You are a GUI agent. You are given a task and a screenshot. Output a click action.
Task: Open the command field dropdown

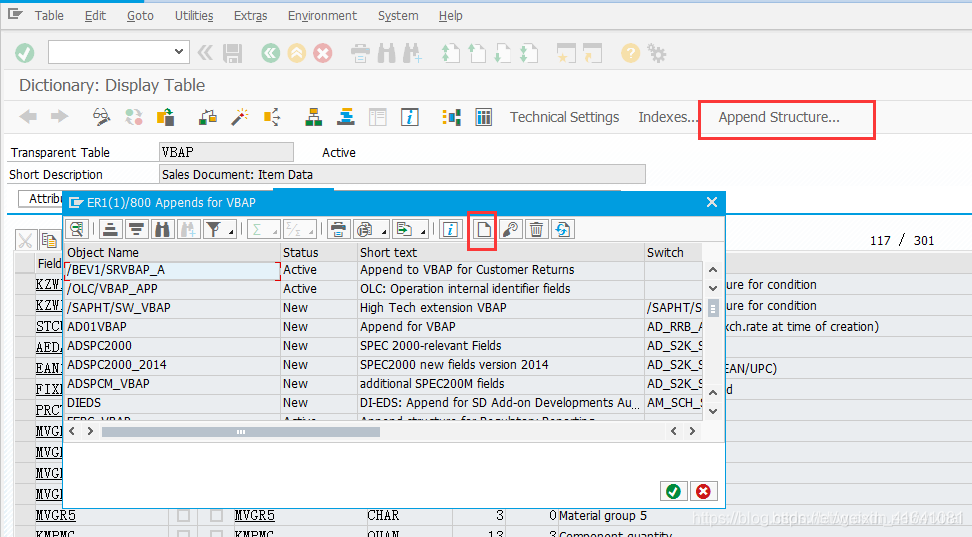point(179,51)
